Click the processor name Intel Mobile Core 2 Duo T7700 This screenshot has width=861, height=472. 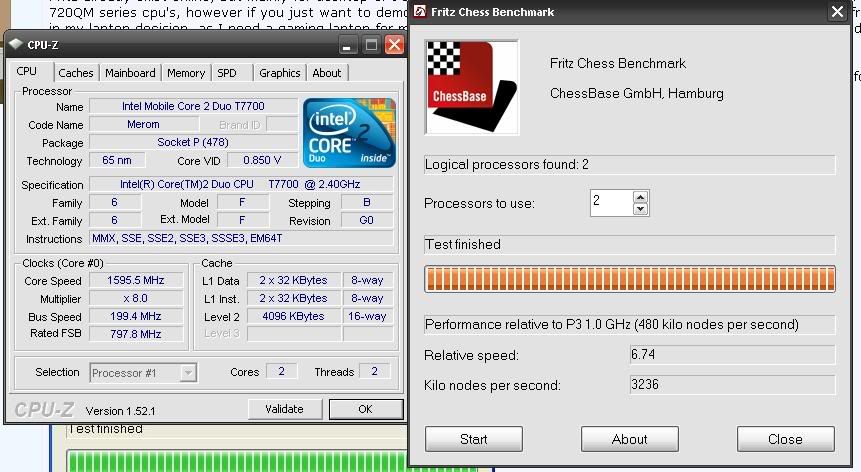193,106
